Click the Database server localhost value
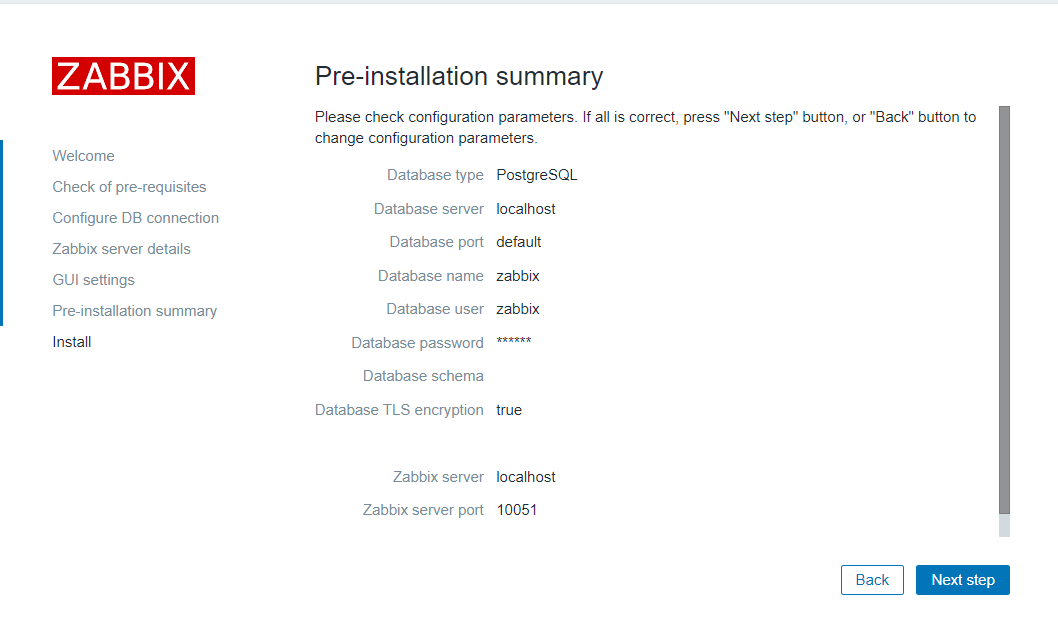Screen dimensions: 1058x635 tap(526, 209)
